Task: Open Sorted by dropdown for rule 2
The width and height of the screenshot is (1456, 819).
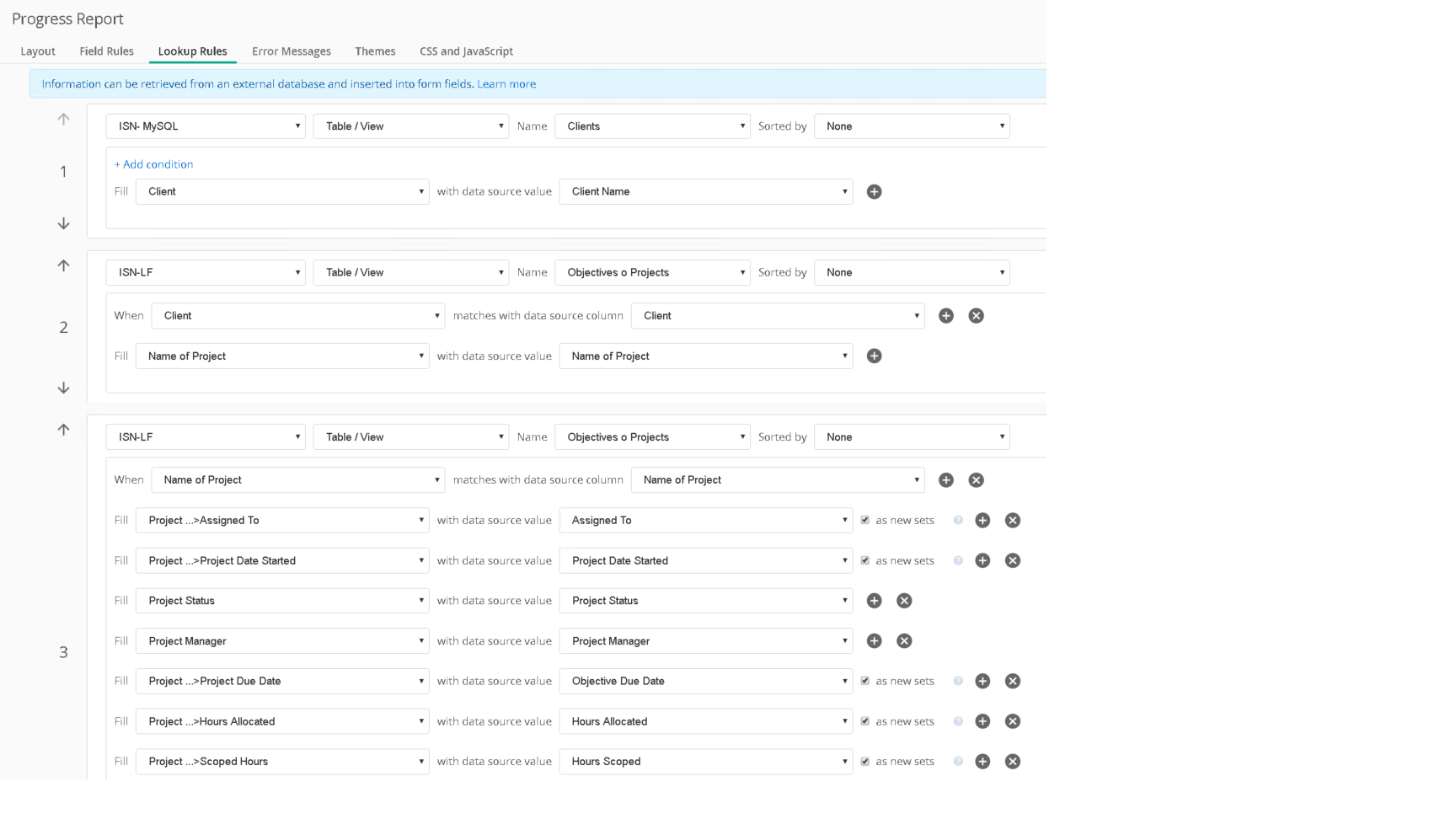Action: [911, 273]
